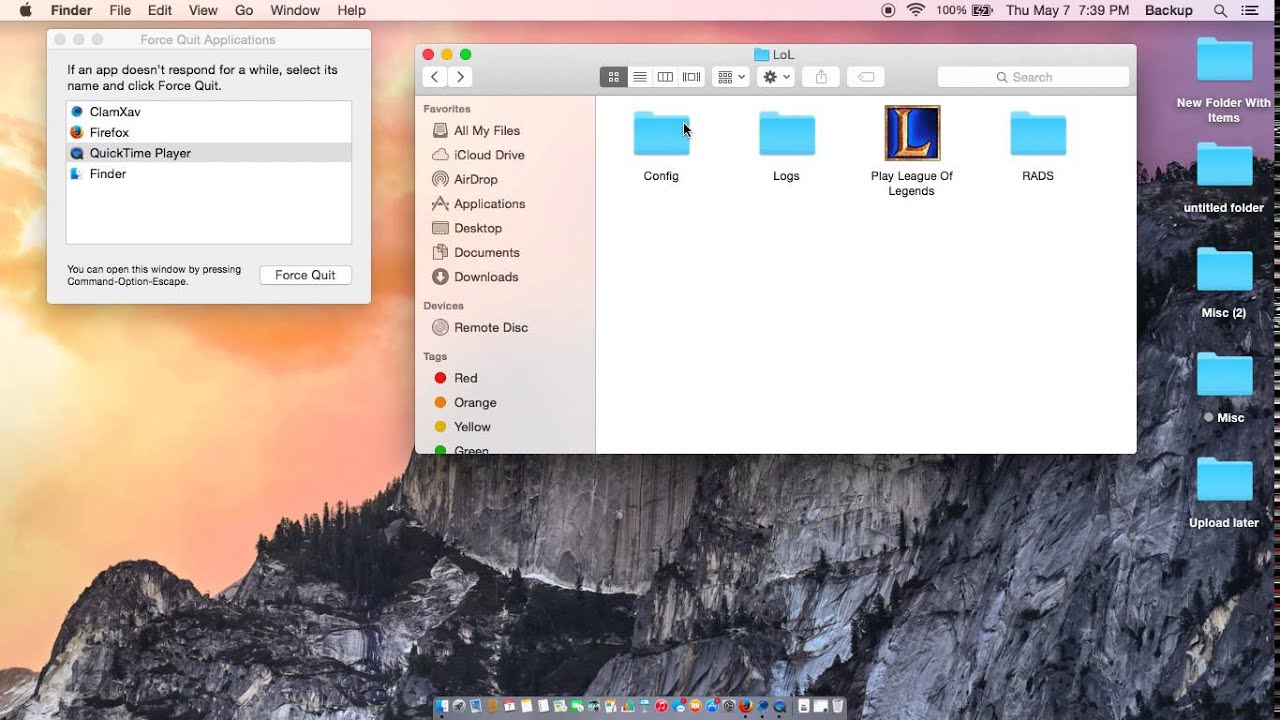Open the File menu
Viewport: 1280px width, 720px height.
click(120, 10)
